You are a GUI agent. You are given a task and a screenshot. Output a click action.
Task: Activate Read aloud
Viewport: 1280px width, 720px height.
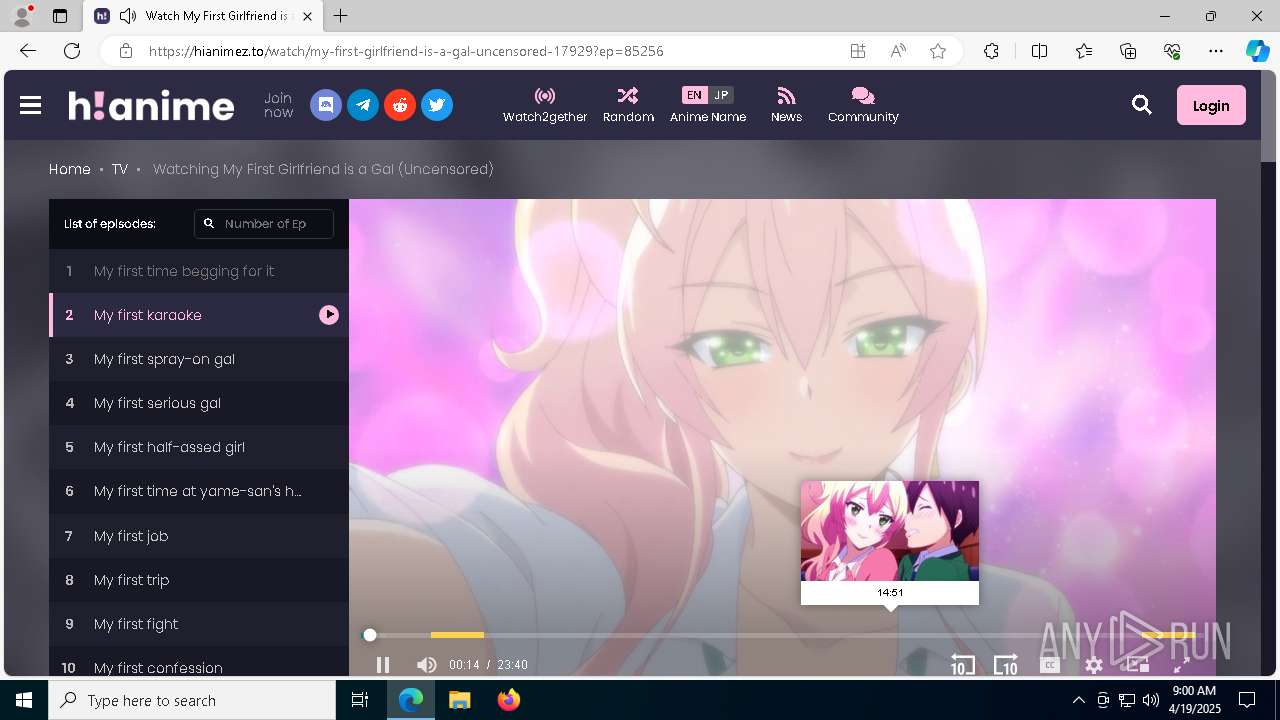coord(898,51)
